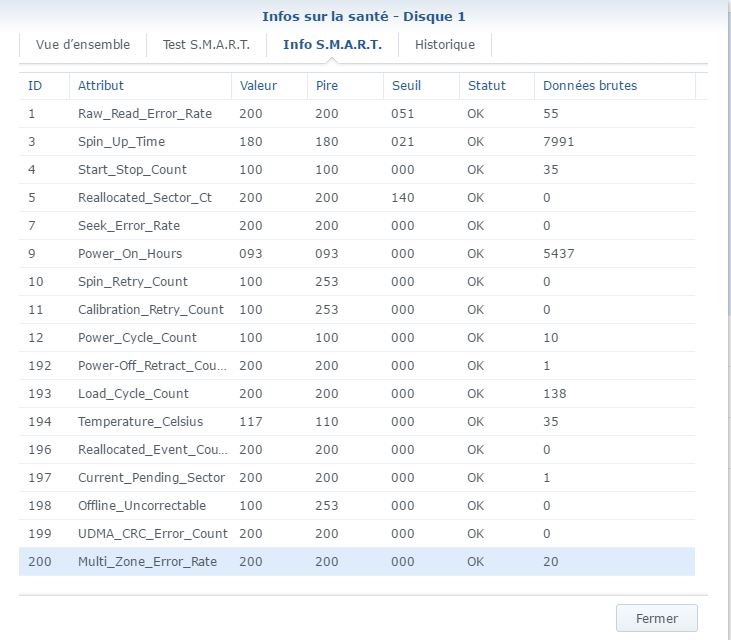The height and width of the screenshot is (640, 731).
Task: Click worst value 110
Action: pos(327,421)
